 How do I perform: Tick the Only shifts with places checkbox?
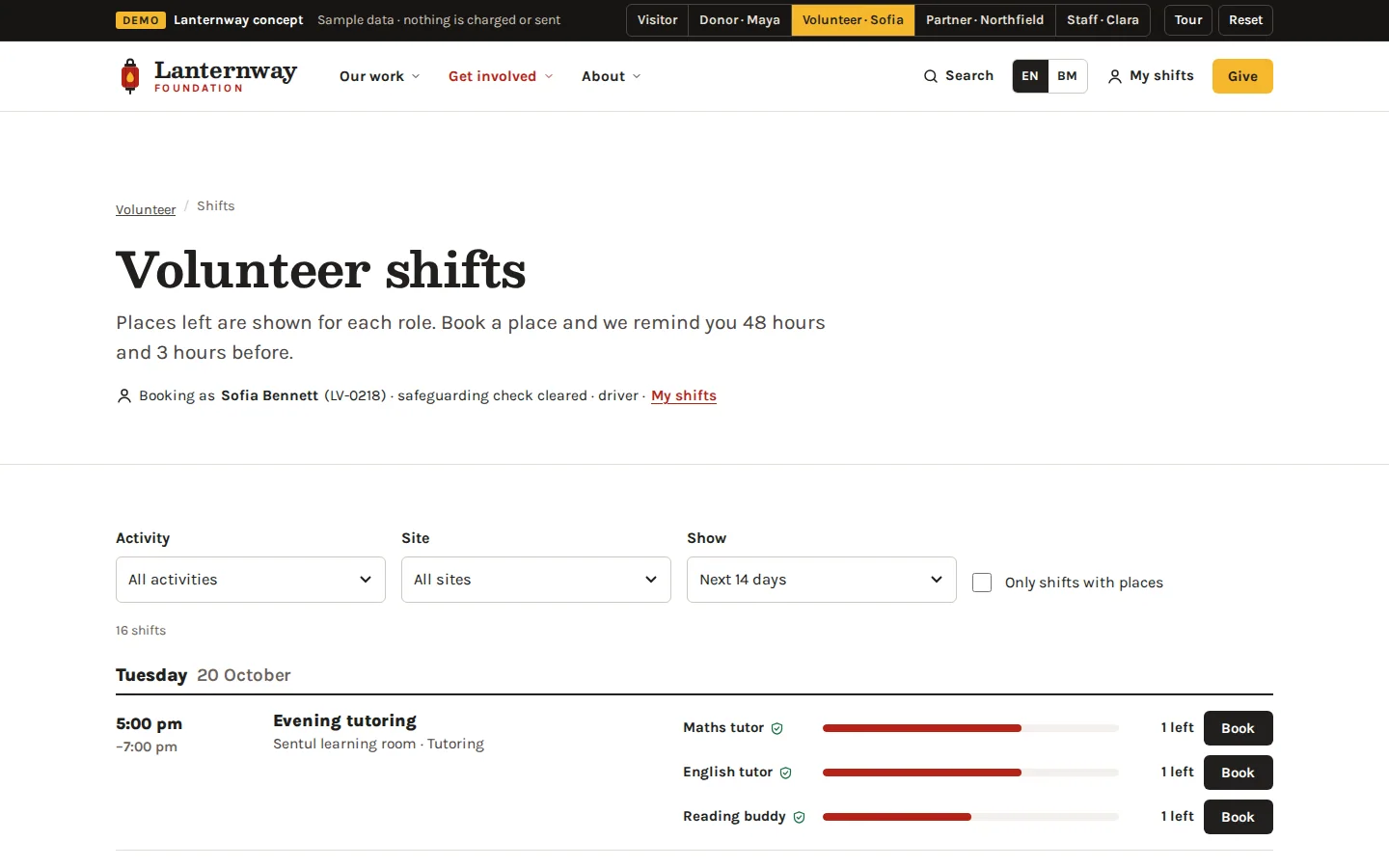tap(982, 583)
